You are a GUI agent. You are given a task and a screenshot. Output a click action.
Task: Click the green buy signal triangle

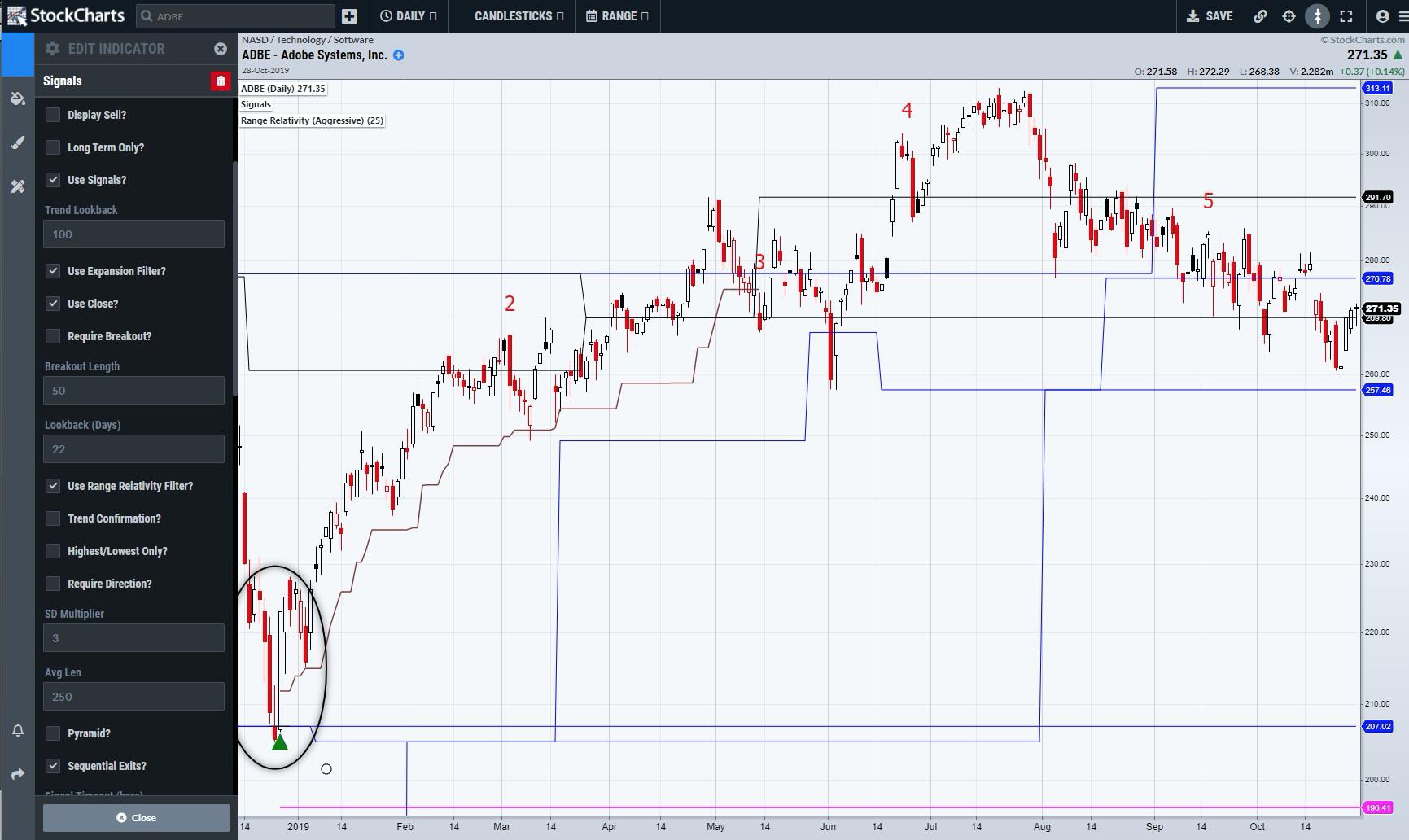279,742
